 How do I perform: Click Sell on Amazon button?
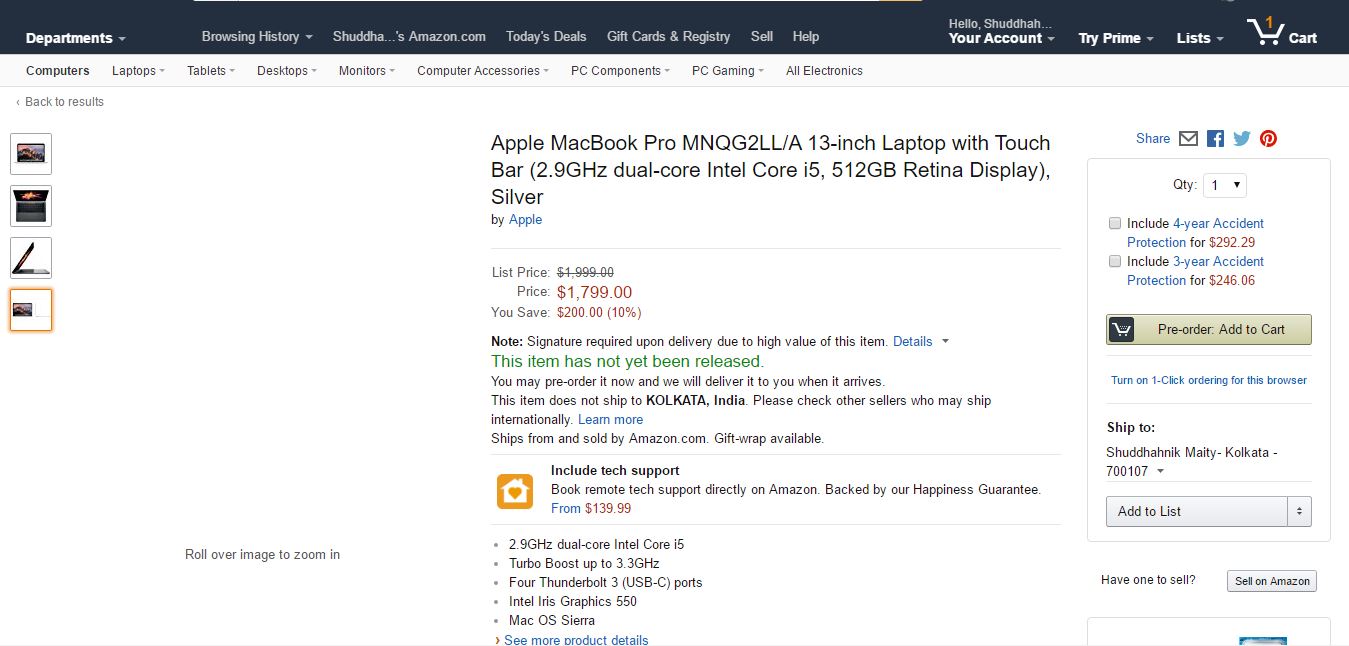1272,581
